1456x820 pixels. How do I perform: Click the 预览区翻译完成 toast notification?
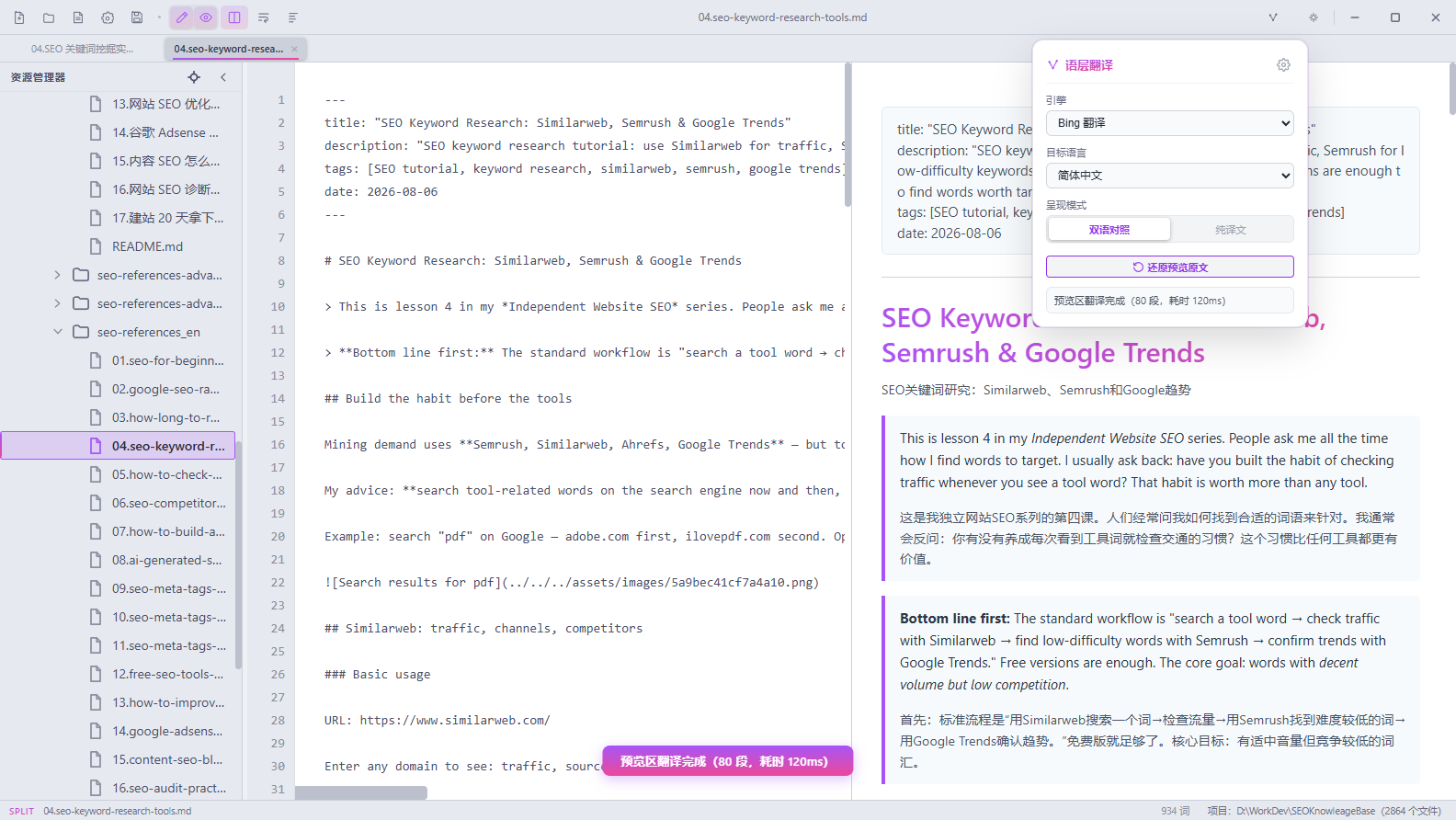[727, 761]
